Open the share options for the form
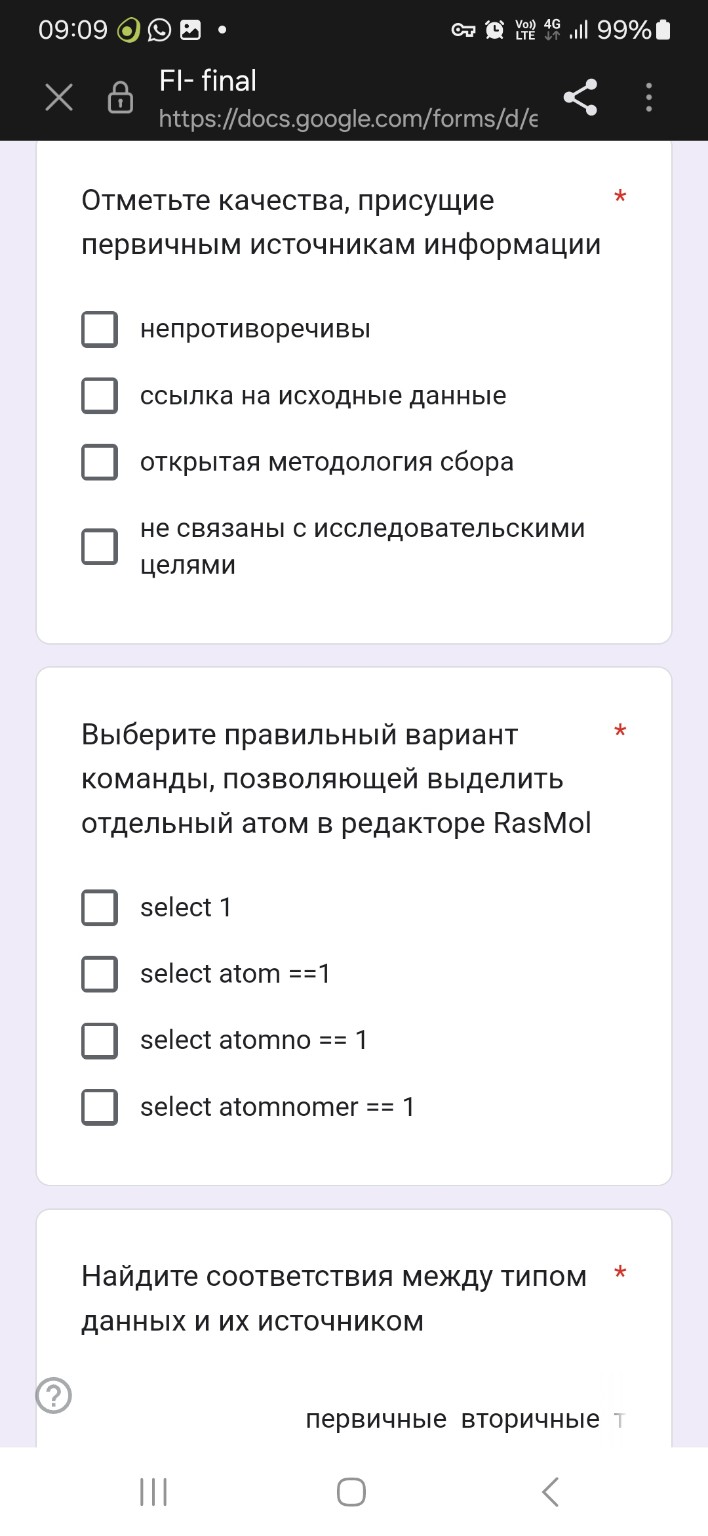Viewport: 708px width, 1536px height. coord(581,98)
